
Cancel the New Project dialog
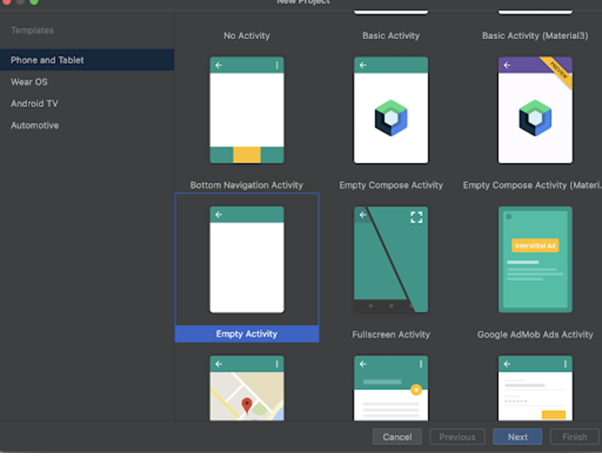[x=397, y=437]
